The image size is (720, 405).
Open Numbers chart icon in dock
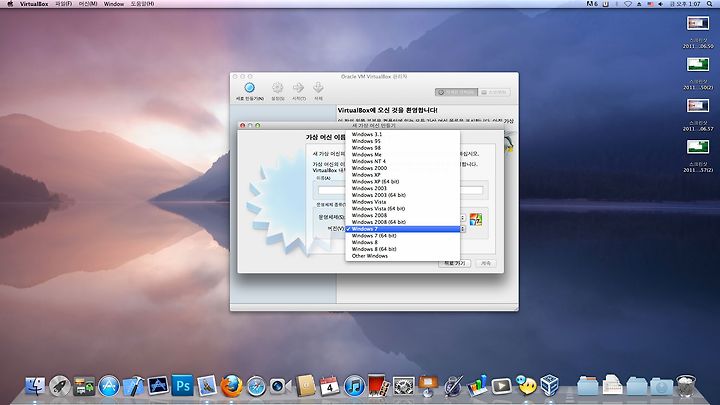click(x=477, y=386)
